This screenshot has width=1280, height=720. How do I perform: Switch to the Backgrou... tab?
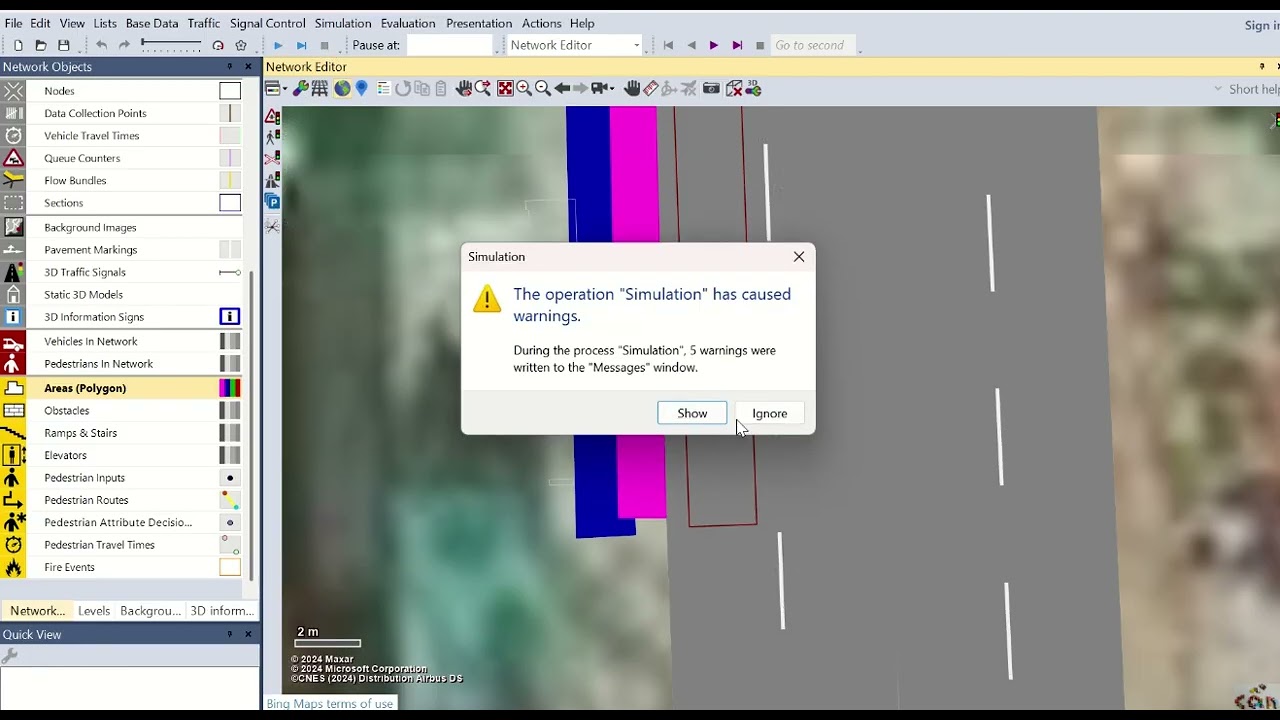[x=150, y=611]
